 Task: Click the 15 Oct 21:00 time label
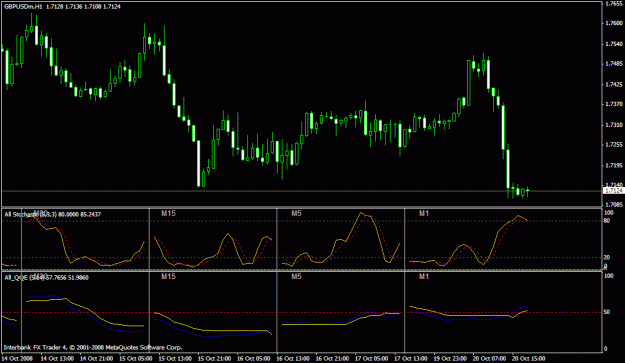(214, 358)
